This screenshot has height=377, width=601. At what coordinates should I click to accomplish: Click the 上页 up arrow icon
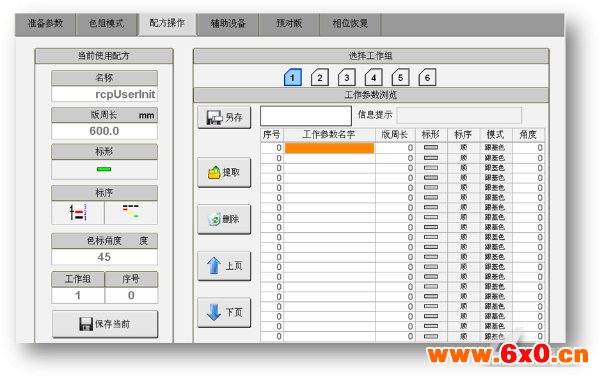point(214,266)
